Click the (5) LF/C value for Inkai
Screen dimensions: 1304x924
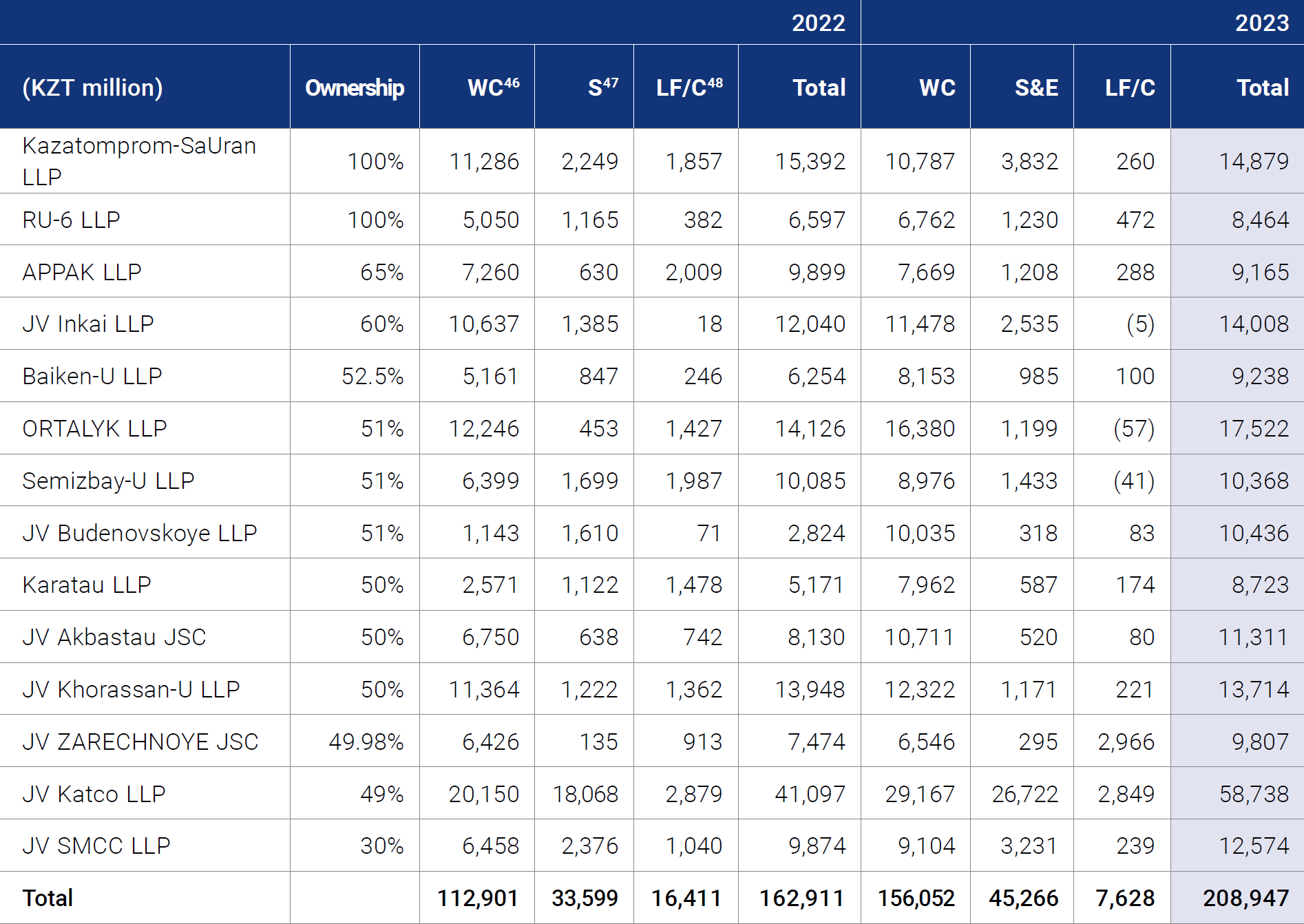1140,324
